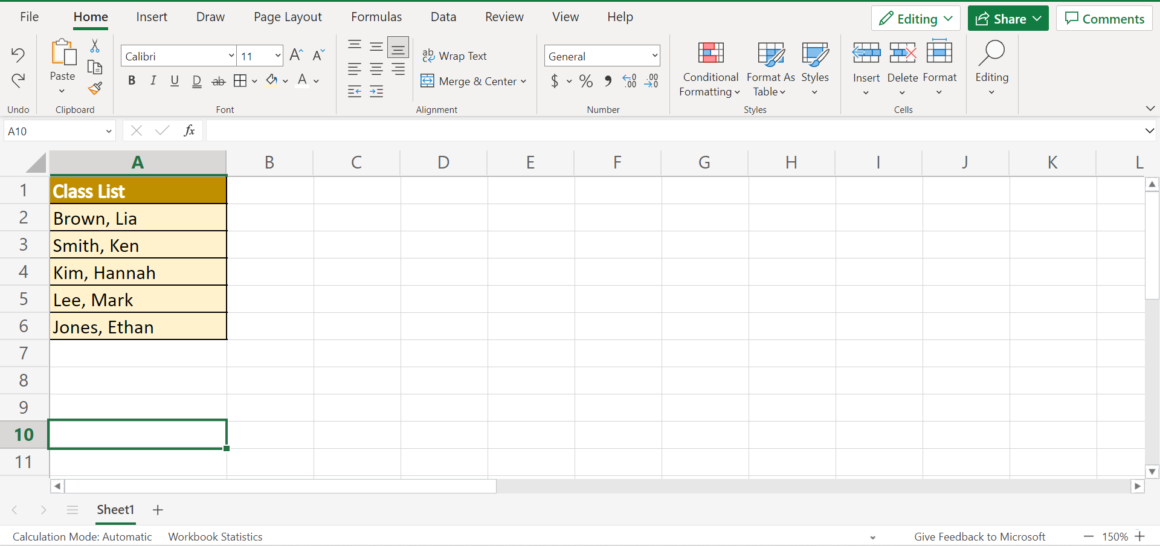This screenshot has width=1160, height=546.
Task: Align cell text to the left
Action: coord(354,69)
